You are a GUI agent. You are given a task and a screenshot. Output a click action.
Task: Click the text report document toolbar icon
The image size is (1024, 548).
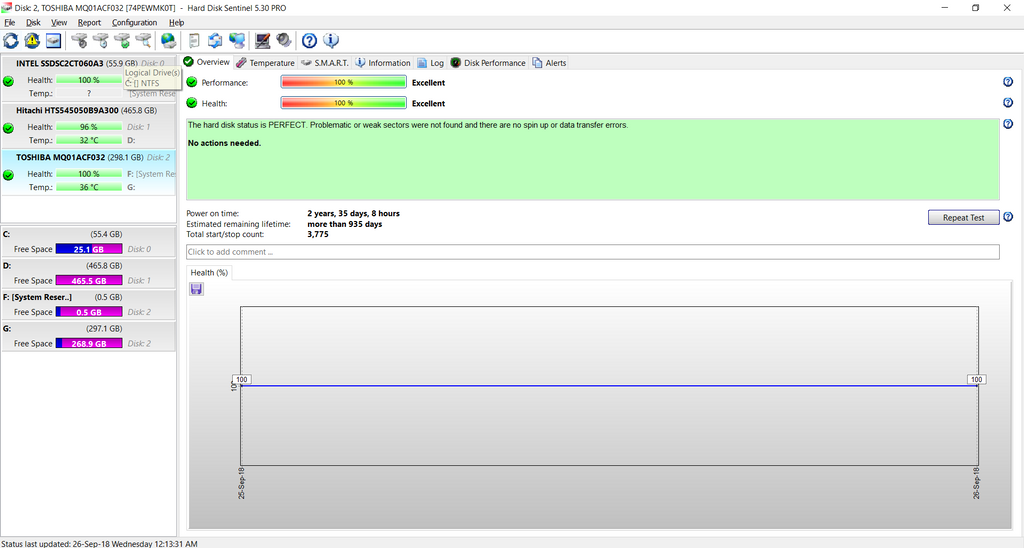coord(194,40)
